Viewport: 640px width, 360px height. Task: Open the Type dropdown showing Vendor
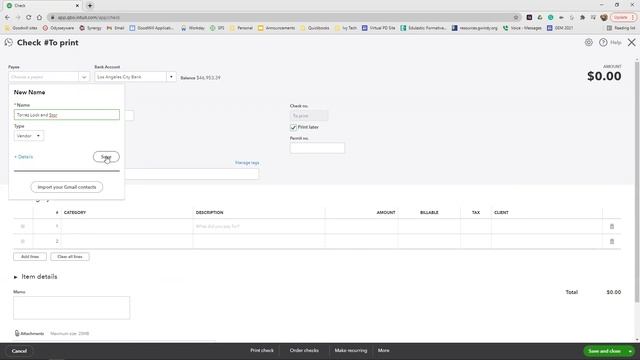(x=29, y=136)
